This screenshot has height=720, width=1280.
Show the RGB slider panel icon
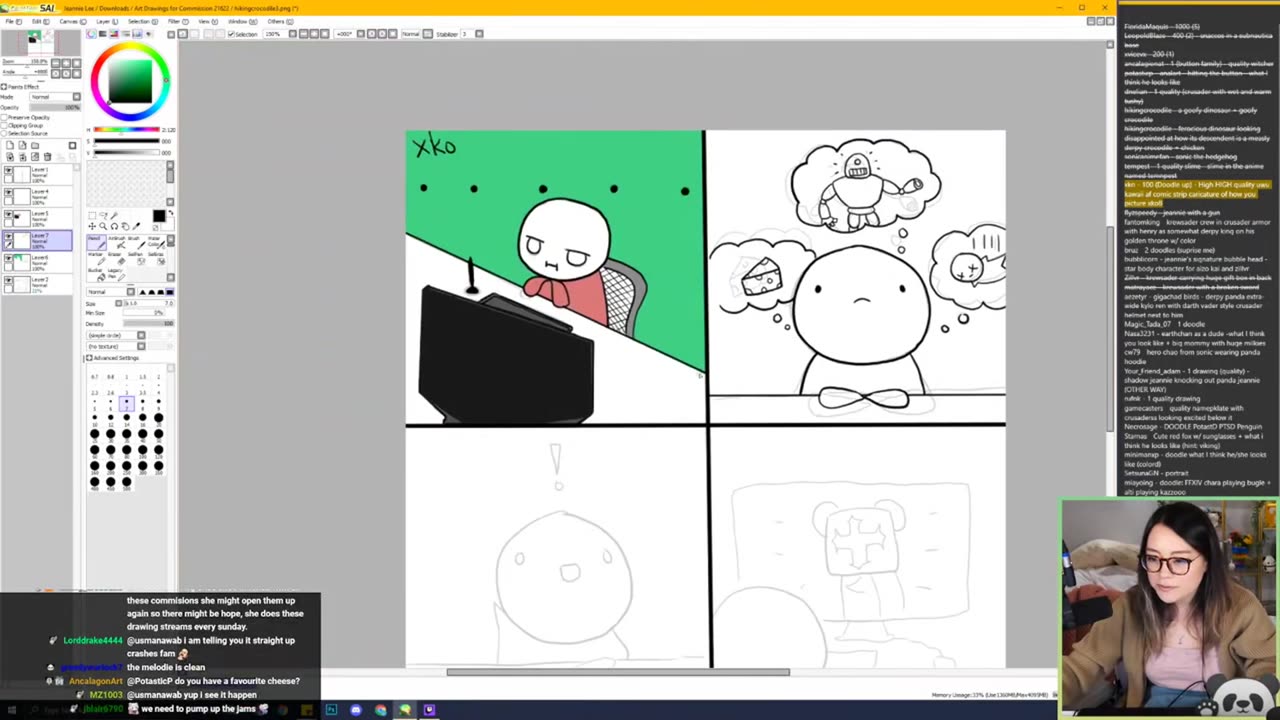pyautogui.click(x=103, y=33)
